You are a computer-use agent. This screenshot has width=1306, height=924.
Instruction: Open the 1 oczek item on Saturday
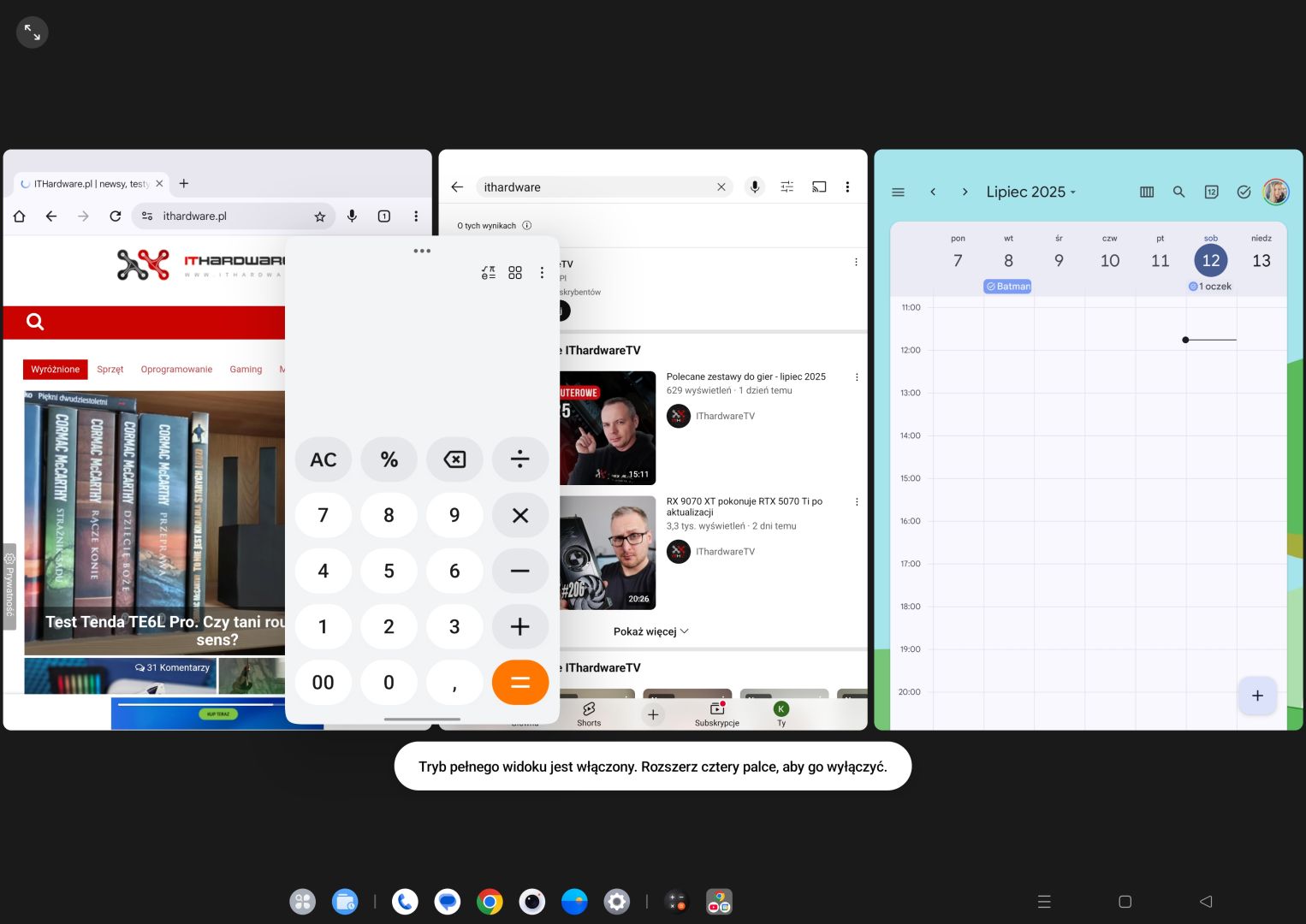pos(1210,287)
